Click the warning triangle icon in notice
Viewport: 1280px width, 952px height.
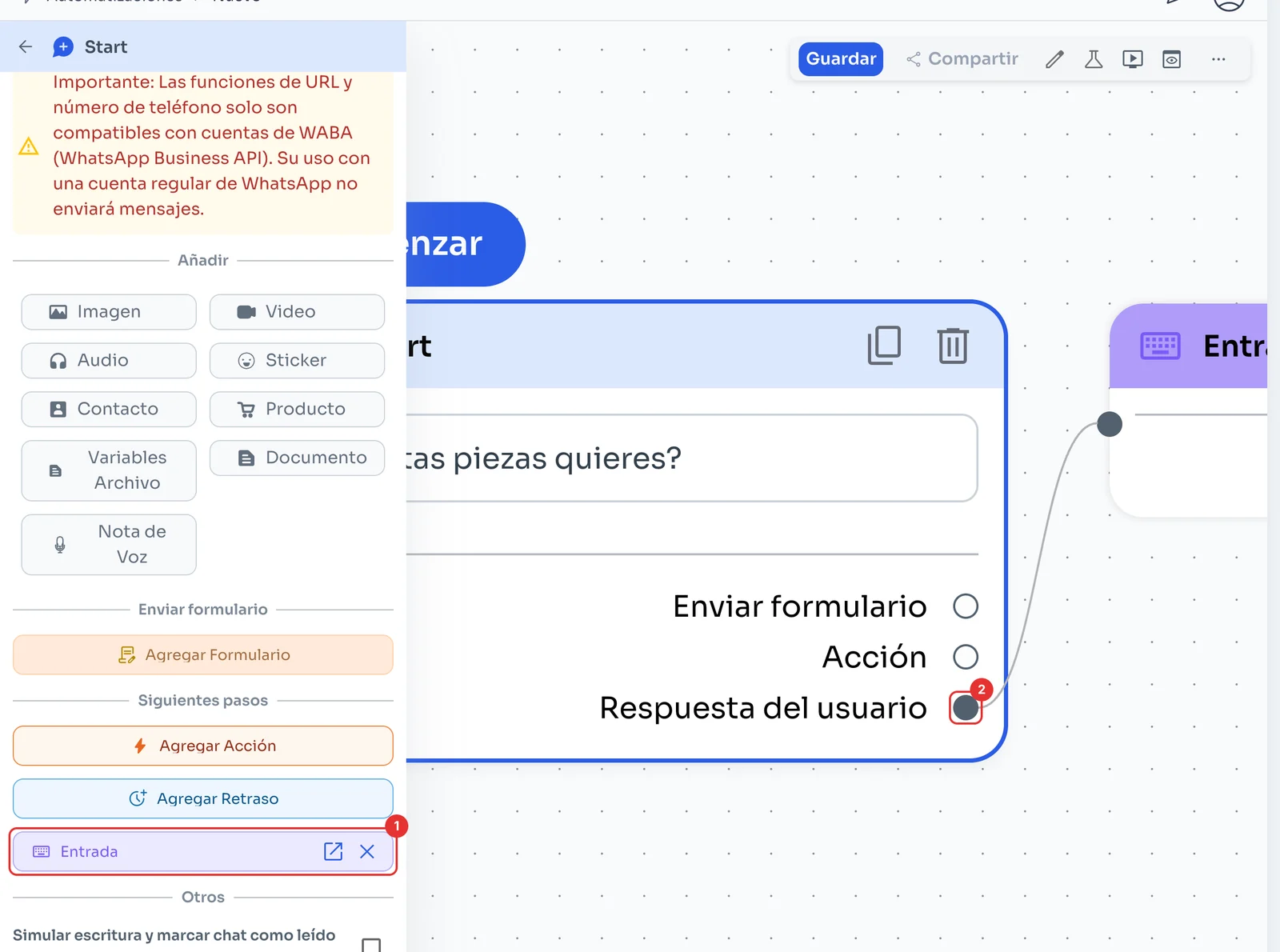tap(29, 146)
